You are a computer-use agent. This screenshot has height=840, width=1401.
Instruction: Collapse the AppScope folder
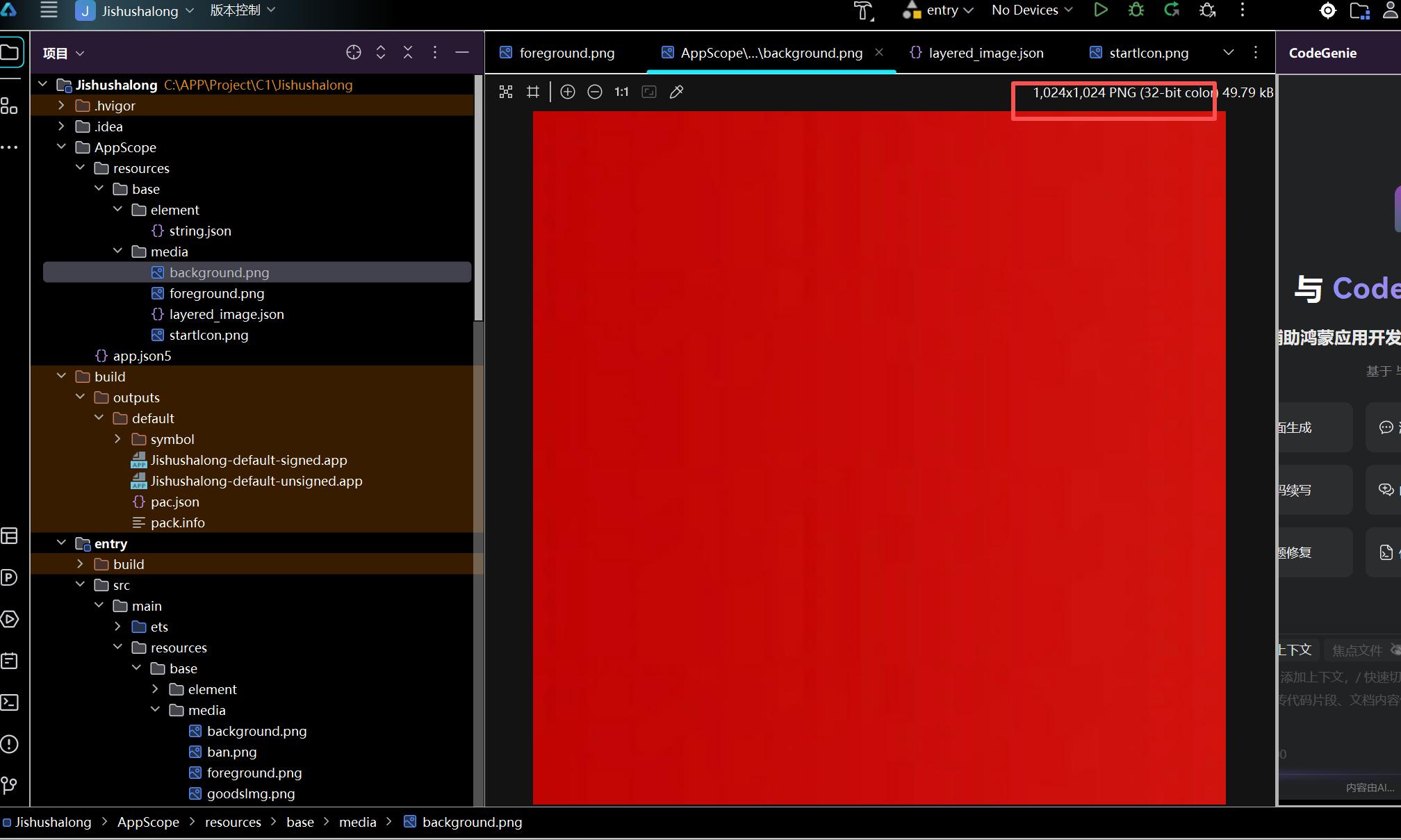coord(62,147)
